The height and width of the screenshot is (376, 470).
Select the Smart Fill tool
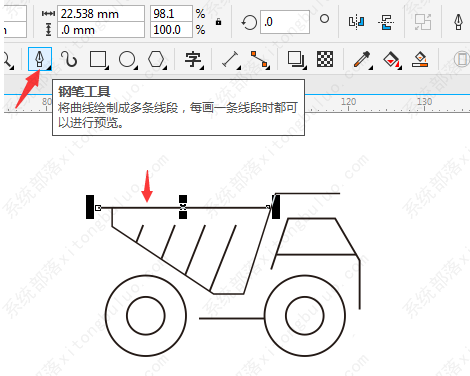(420, 59)
